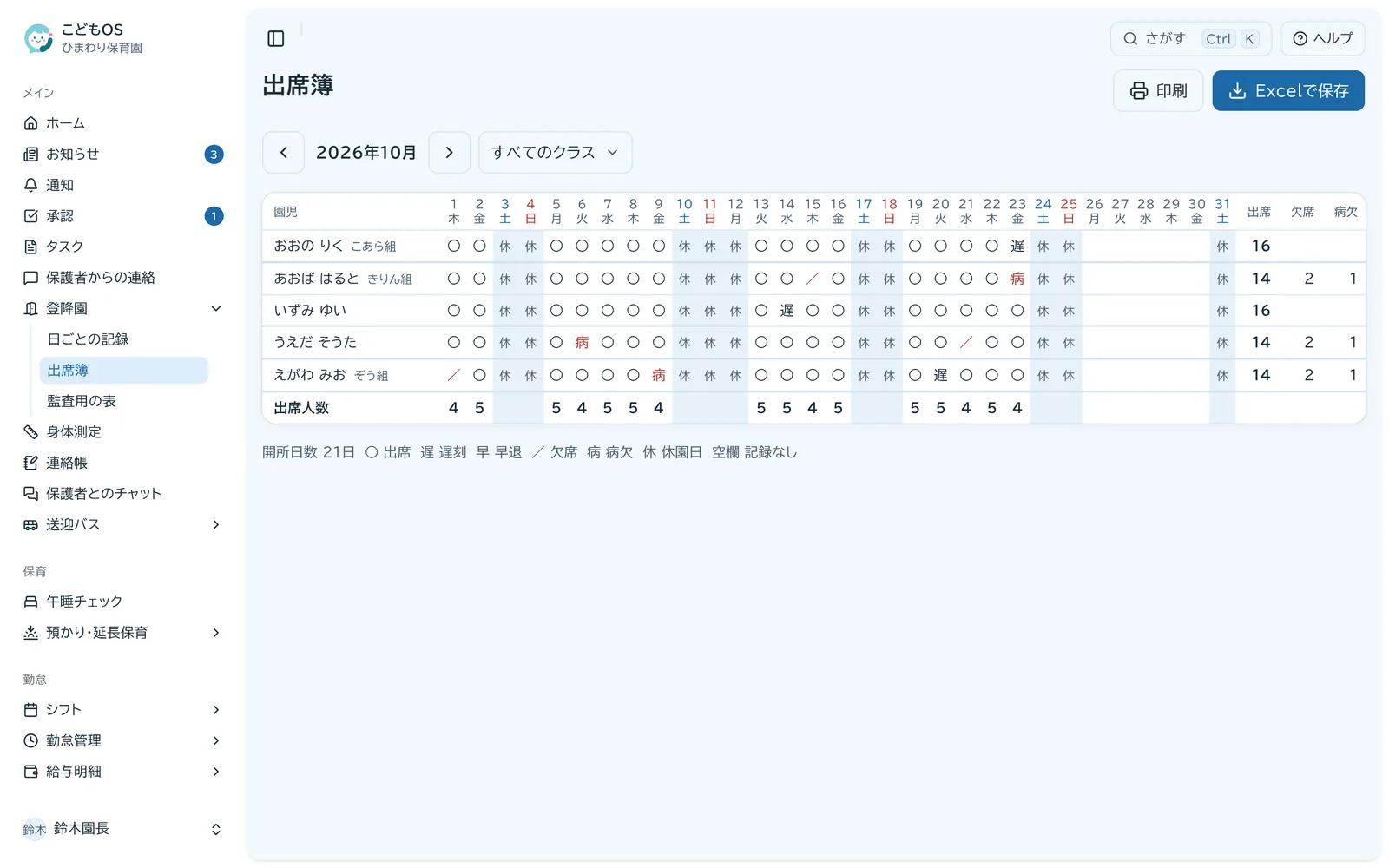Open the お知らせ menu label
This screenshot has height=868, width=1389.
click(x=73, y=155)
